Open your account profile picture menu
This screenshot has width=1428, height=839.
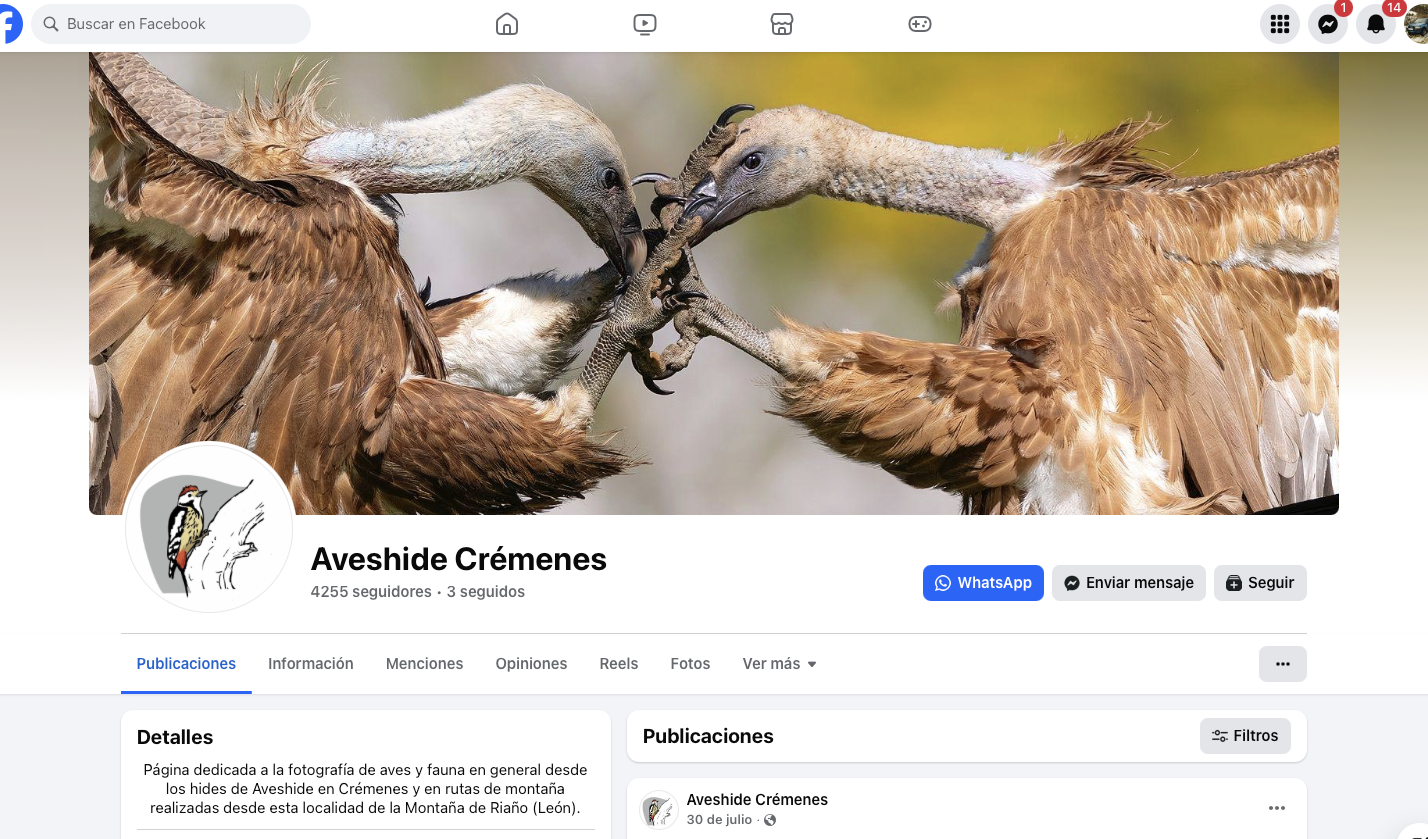(x=1416, y=24)
